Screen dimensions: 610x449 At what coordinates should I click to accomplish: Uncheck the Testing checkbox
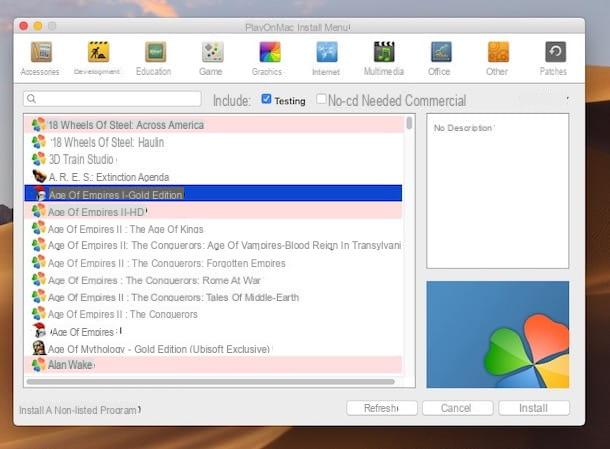click(x=266, y=99)
